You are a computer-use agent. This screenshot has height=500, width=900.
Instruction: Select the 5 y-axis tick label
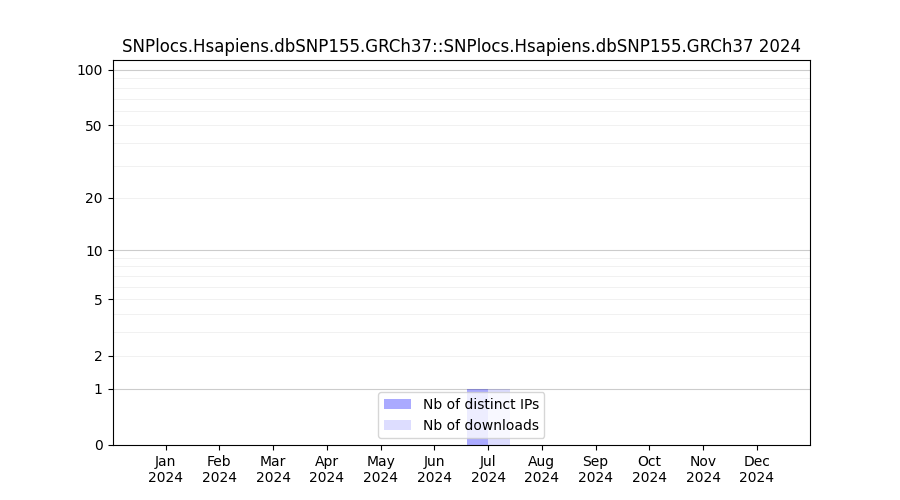pos(98,300)
